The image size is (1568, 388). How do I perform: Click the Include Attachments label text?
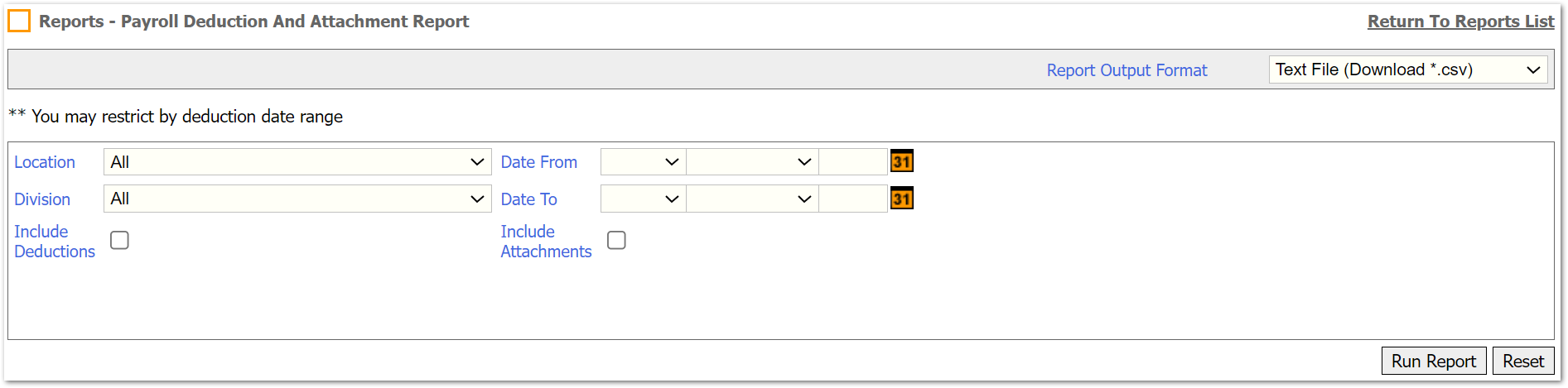coord(546,242)
